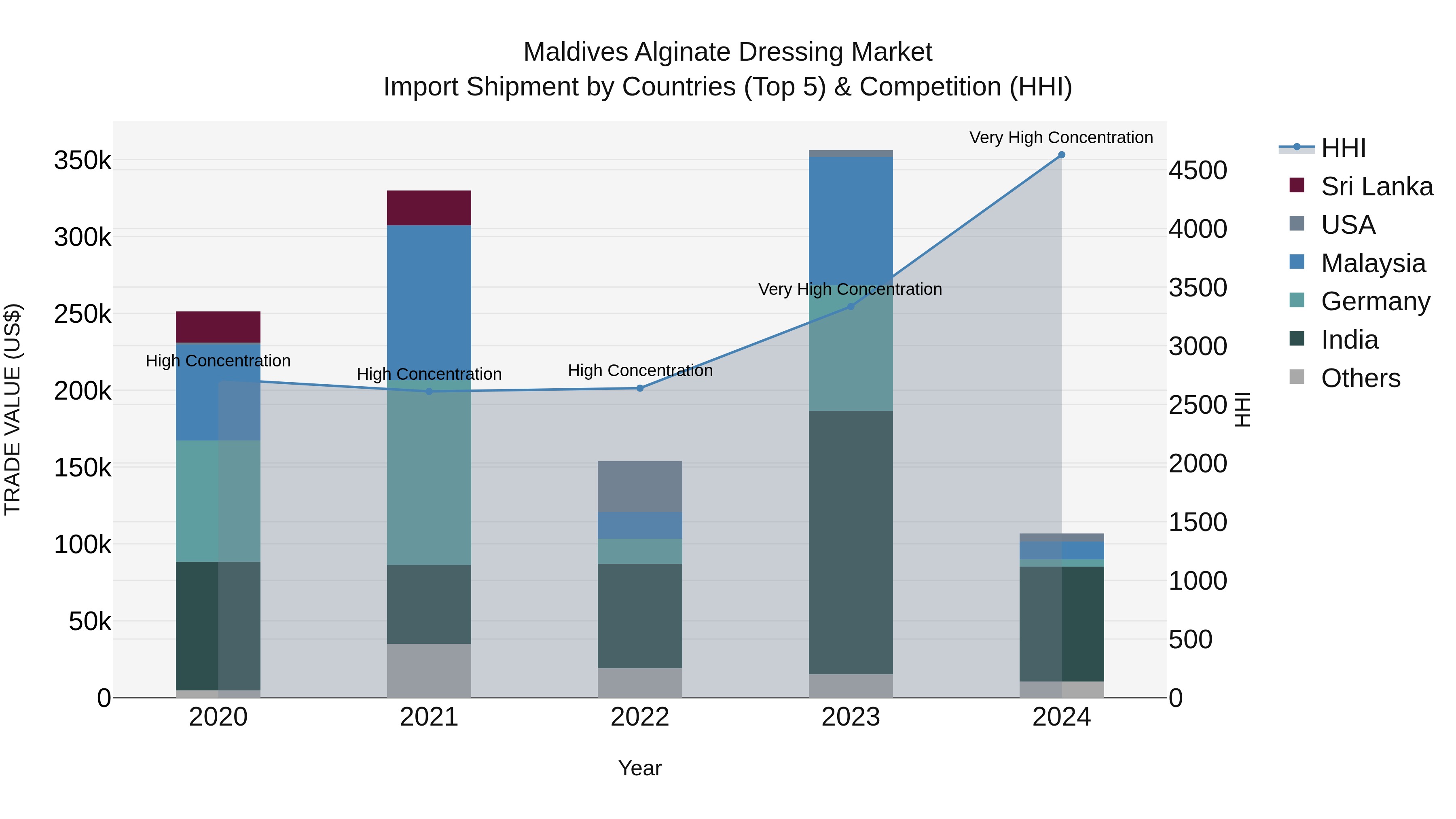Click the 4500 HHI axis tick label
Image resolution: width=1456 pixels, height=819 pixels.
click(1198, 170)
